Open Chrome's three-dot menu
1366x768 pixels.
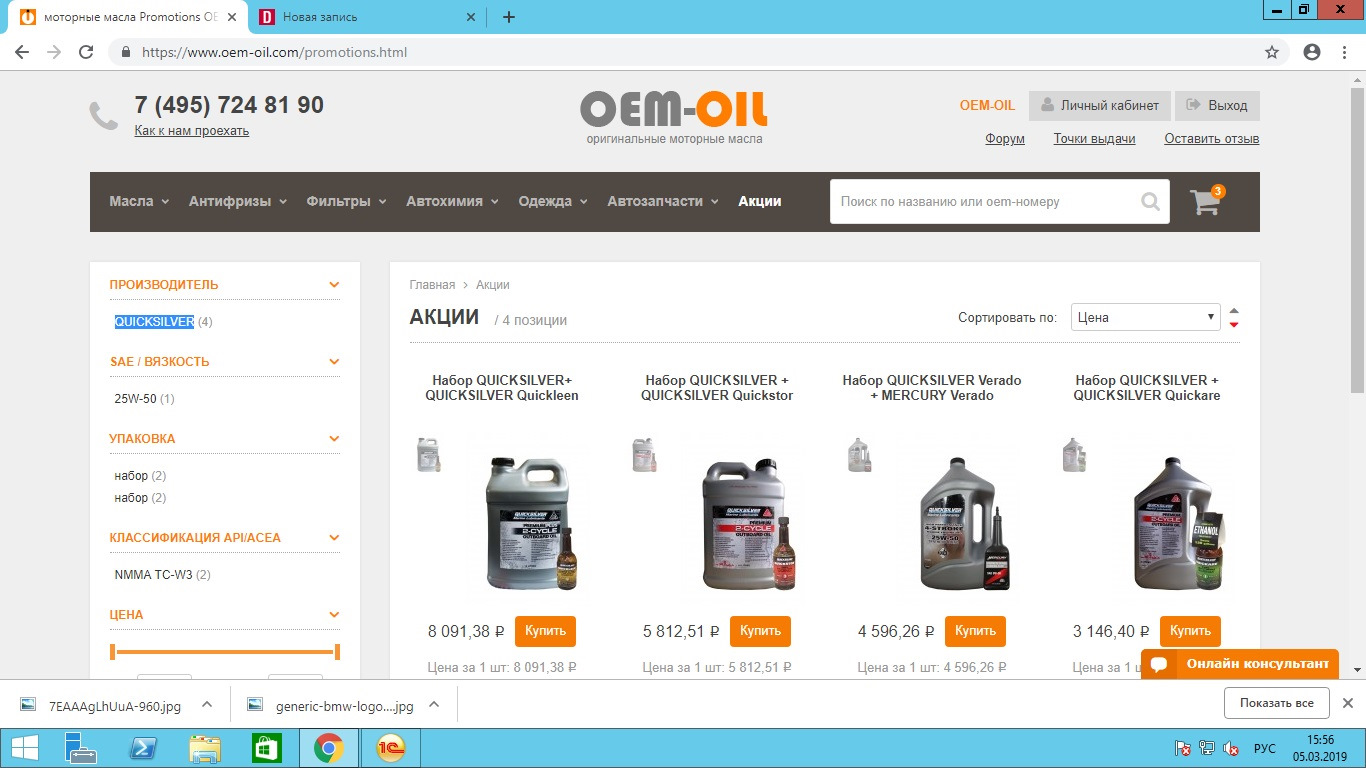click(x=1344, y=52)
